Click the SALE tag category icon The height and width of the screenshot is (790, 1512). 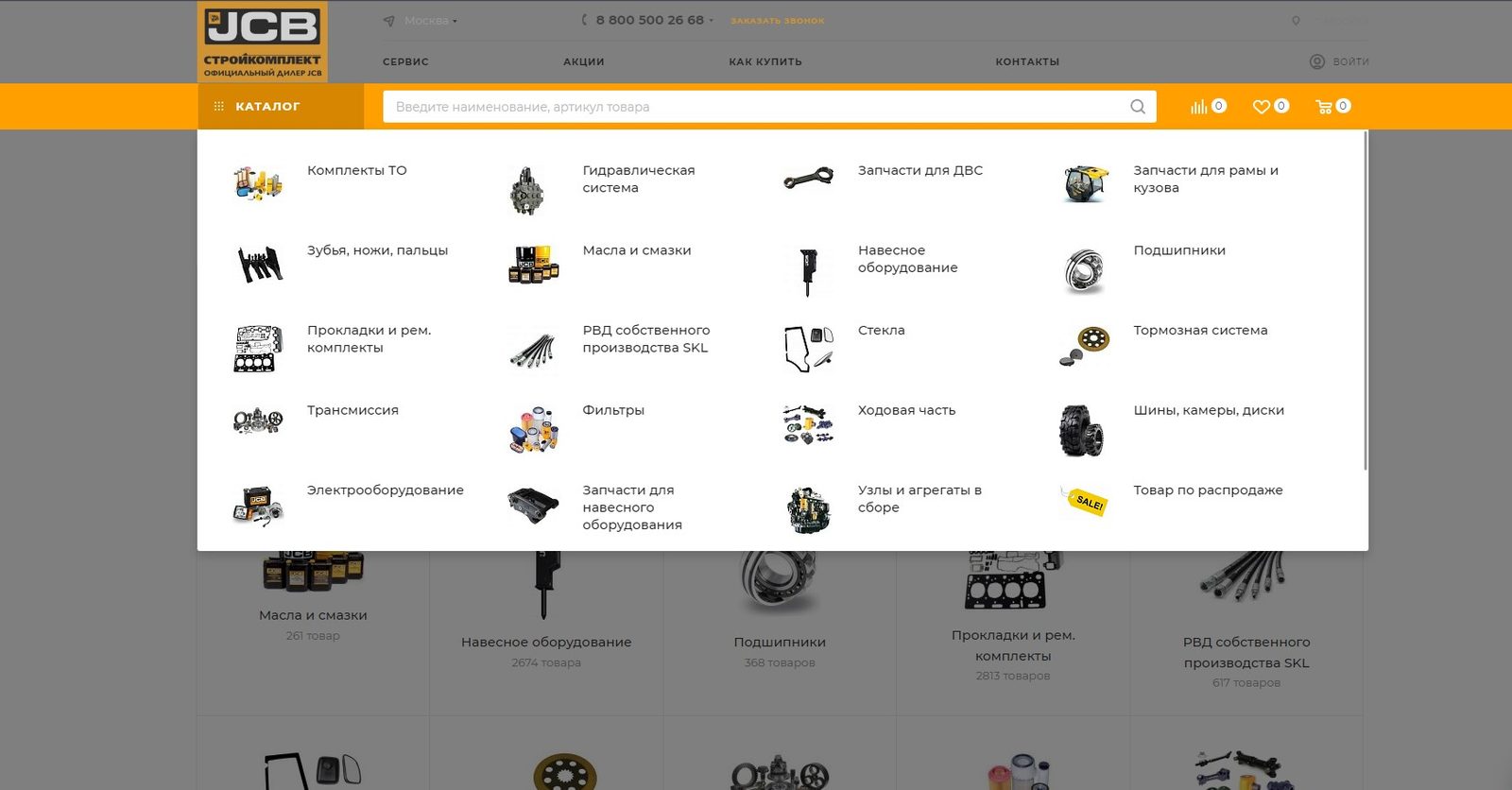pyautogui.click(x=1084, y=502)
